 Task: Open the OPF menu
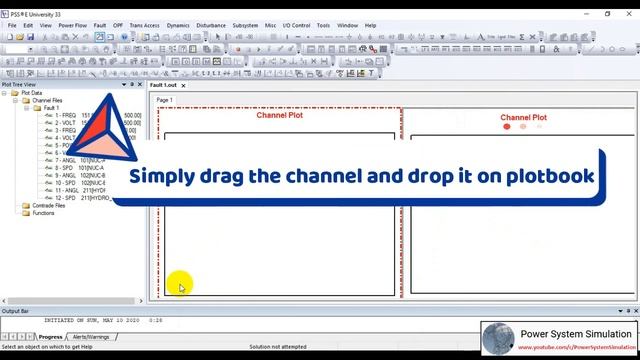point(118,25)
